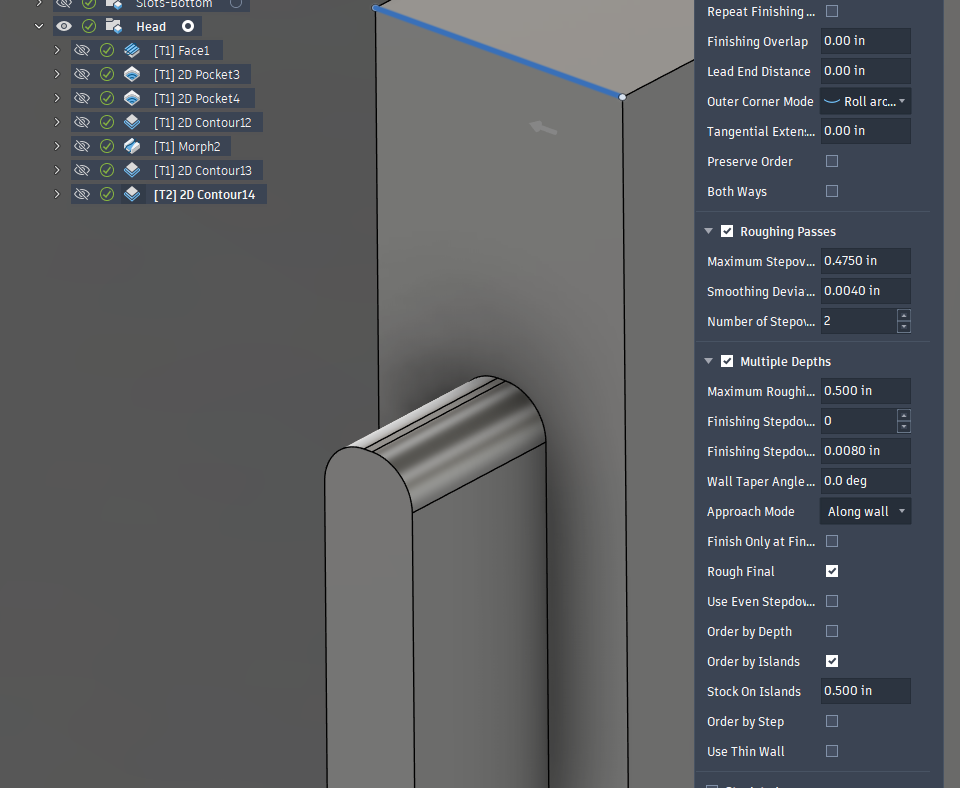The height and width of the screenshot is (788, 960).
Task: Collapse the Roughing Passes section
Action: click(708, 231)
